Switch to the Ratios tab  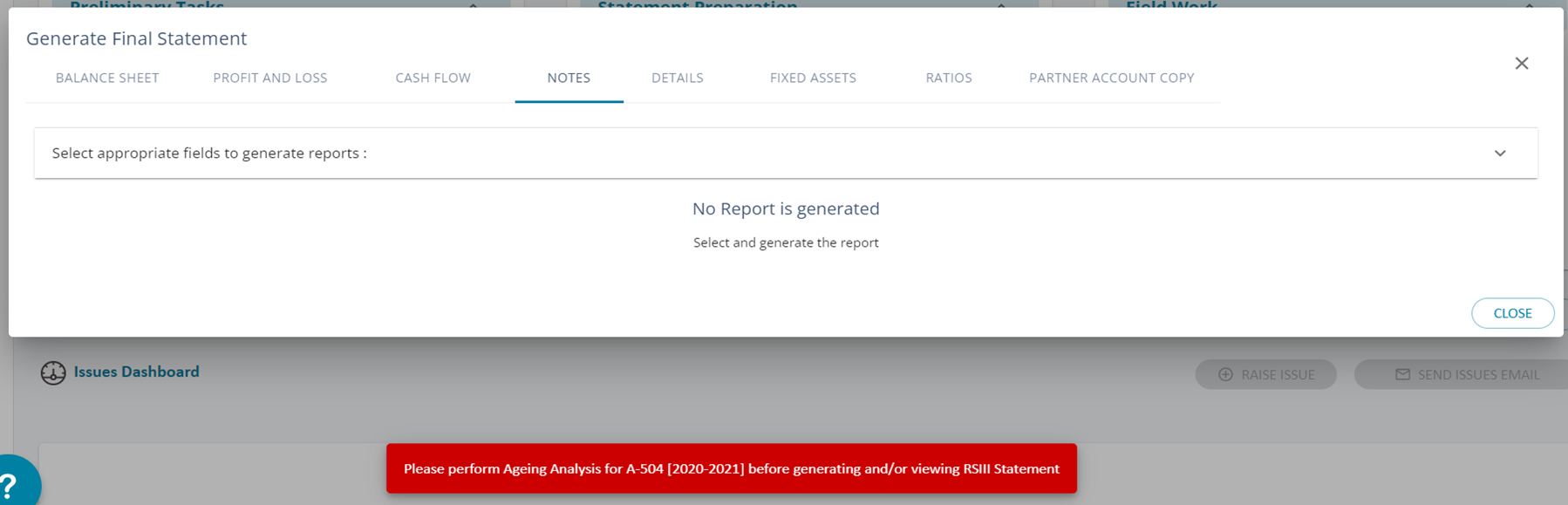pos(949,78)
